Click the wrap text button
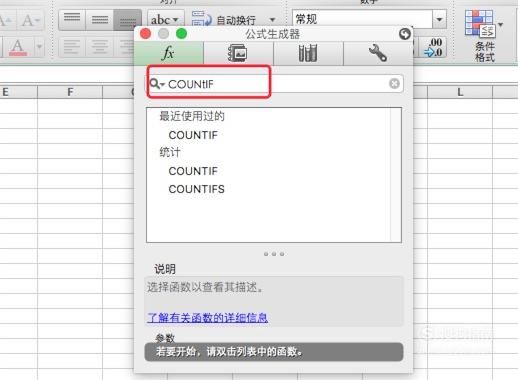Viewport: 518px width, 380px height. pyautogui.click(x=233, y=20)
